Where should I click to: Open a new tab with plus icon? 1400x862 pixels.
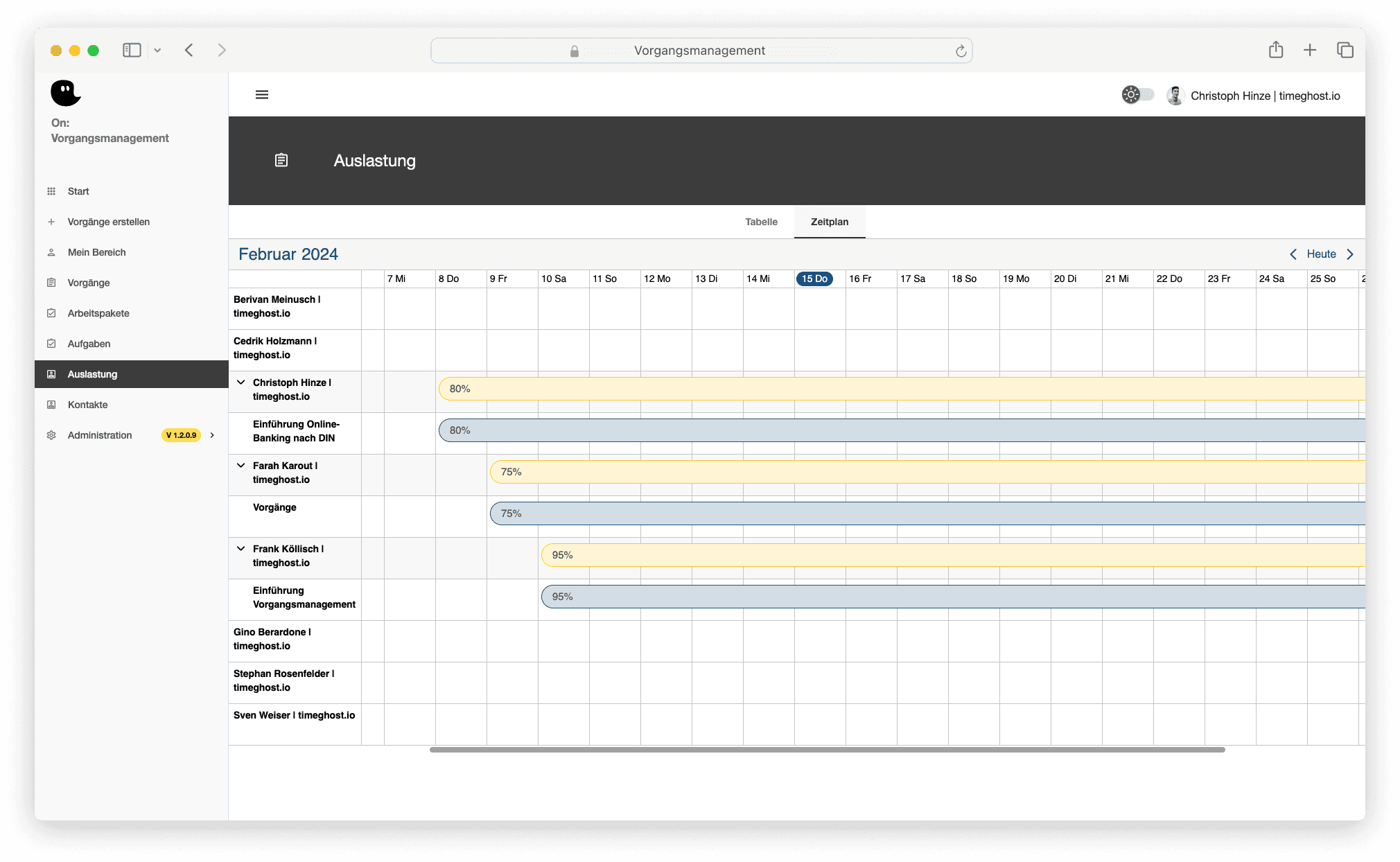click(1310, 50)
